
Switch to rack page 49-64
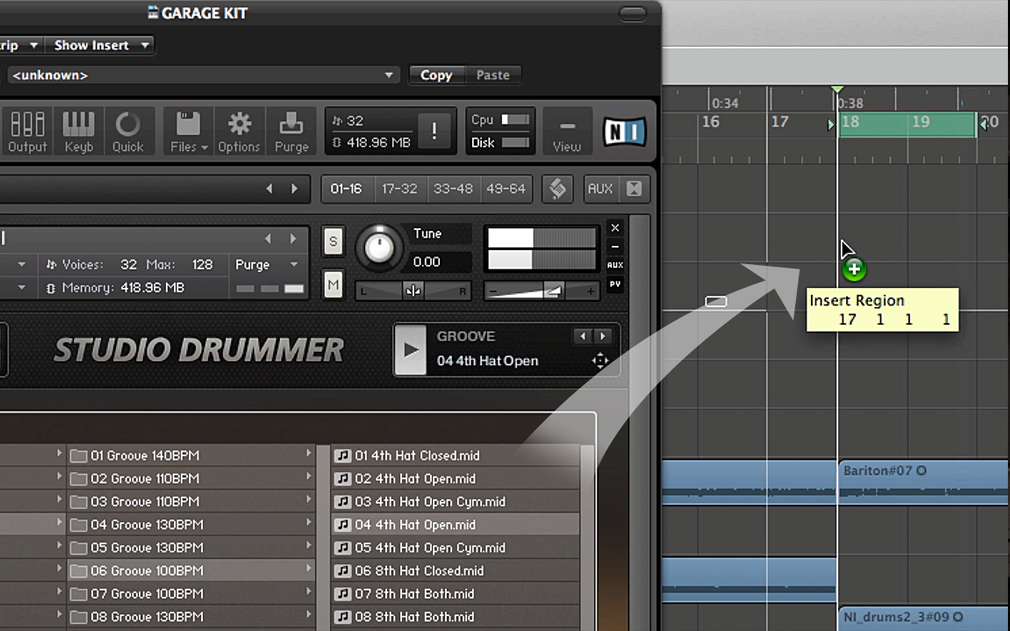pyautogui.click(x=506, y=189)
